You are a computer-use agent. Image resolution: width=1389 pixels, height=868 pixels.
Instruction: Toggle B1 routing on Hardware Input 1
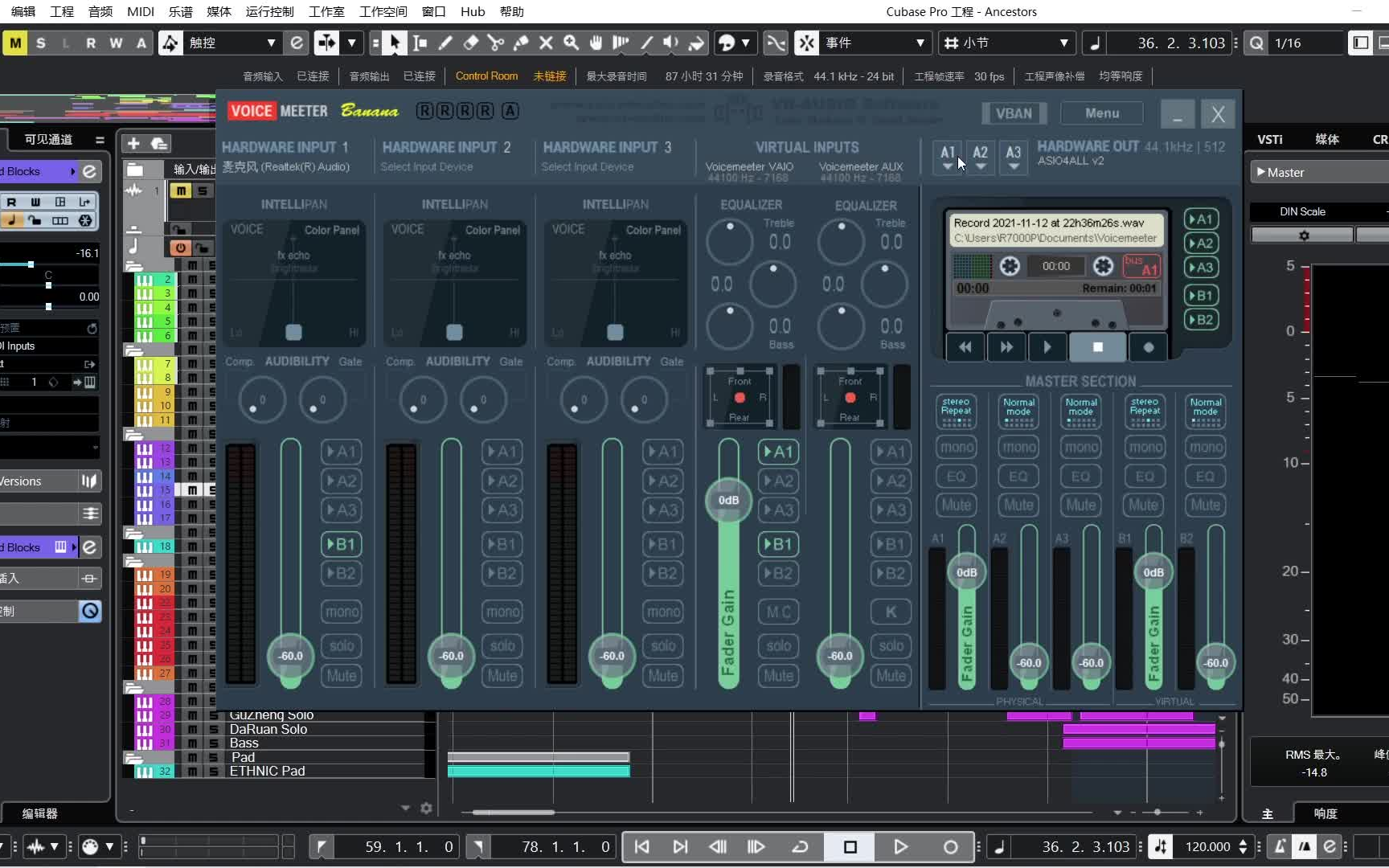pos(341,544)
